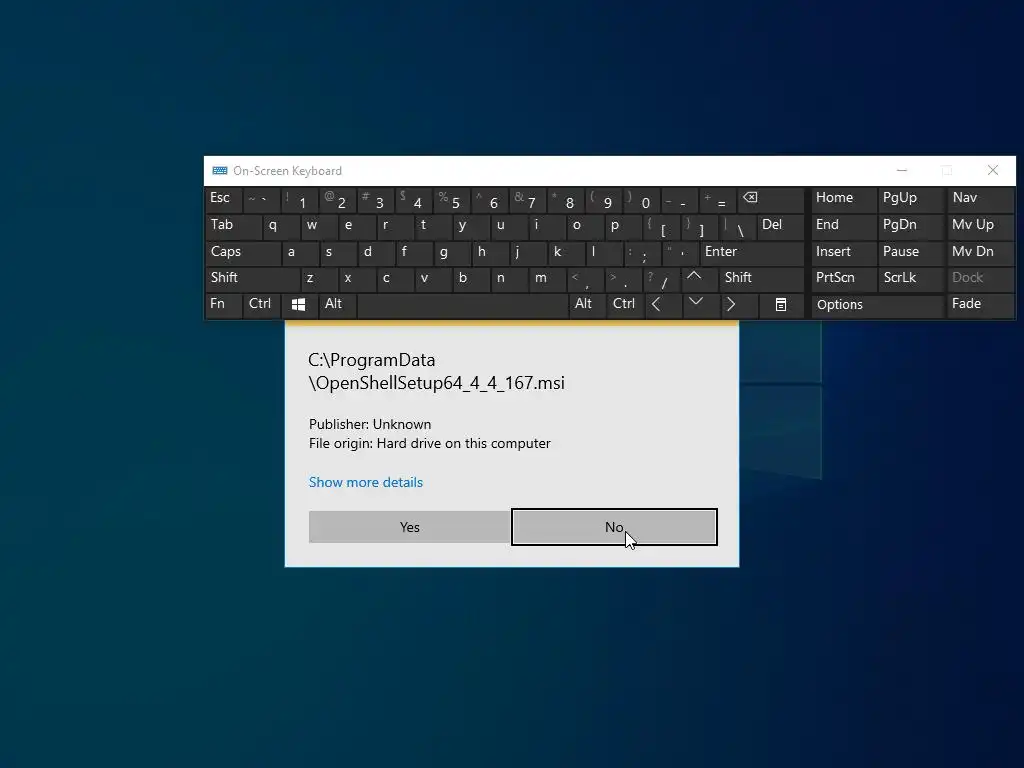
Task: Open the Show more details link
Action: coord(366,483)
